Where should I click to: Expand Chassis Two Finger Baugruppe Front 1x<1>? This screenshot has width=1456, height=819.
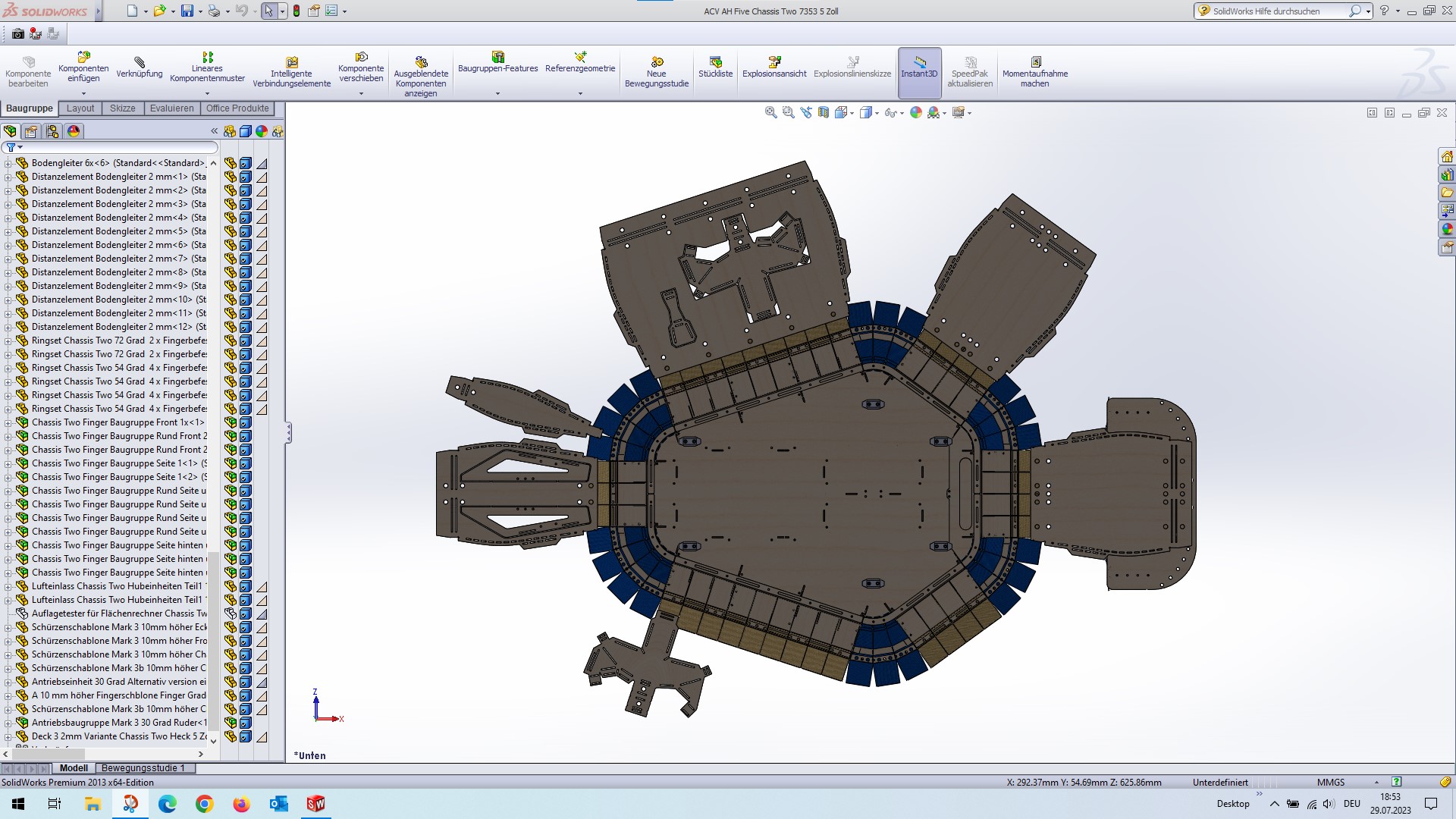click(x=8, y=422)
